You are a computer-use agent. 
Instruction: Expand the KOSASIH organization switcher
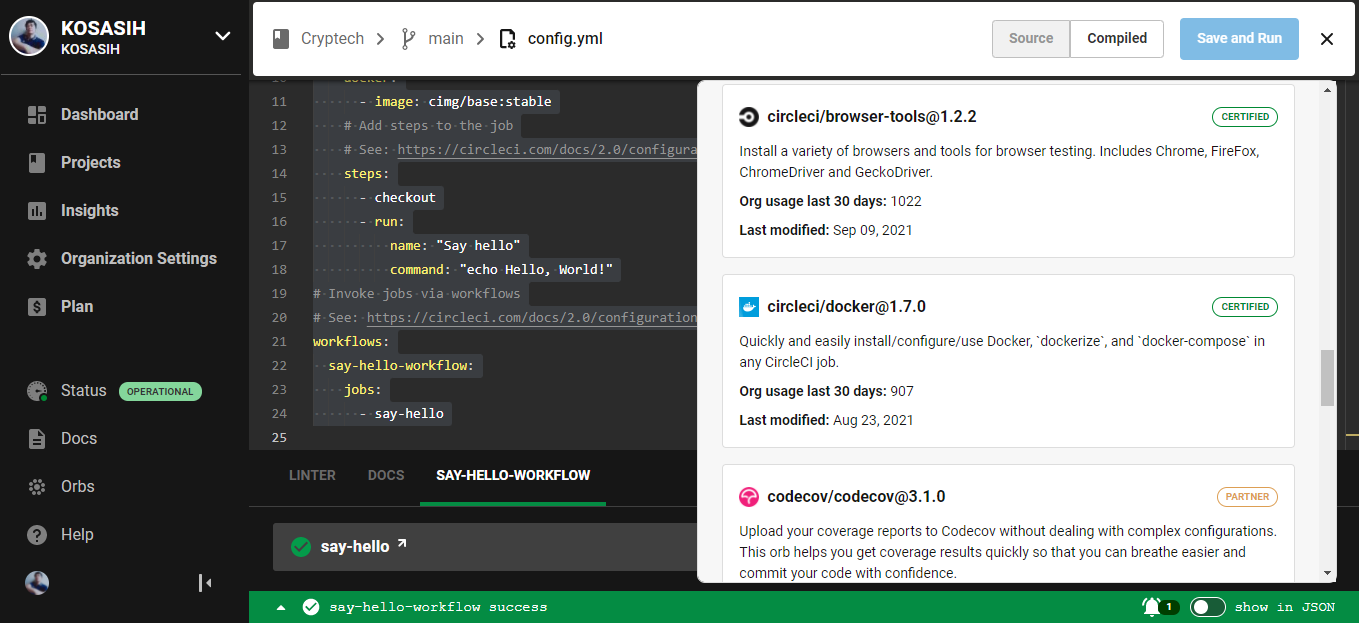pyautogui.click(x=222, y=37)
